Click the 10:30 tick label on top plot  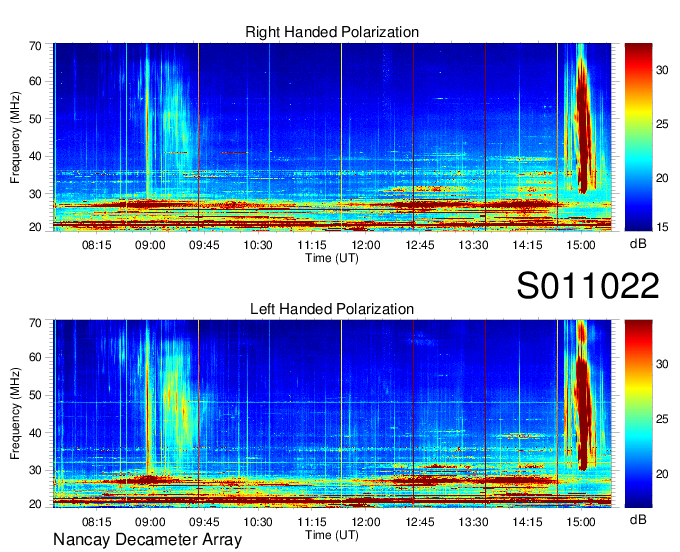(x=258, y=245)
